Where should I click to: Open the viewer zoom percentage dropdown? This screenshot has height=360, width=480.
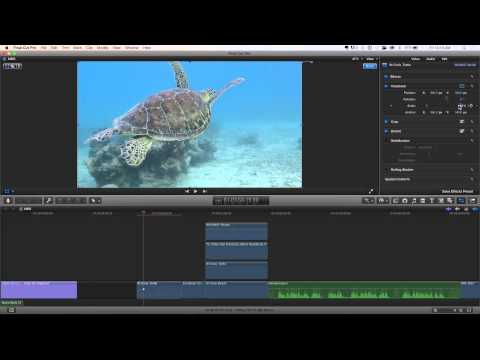tap(357, 59)
